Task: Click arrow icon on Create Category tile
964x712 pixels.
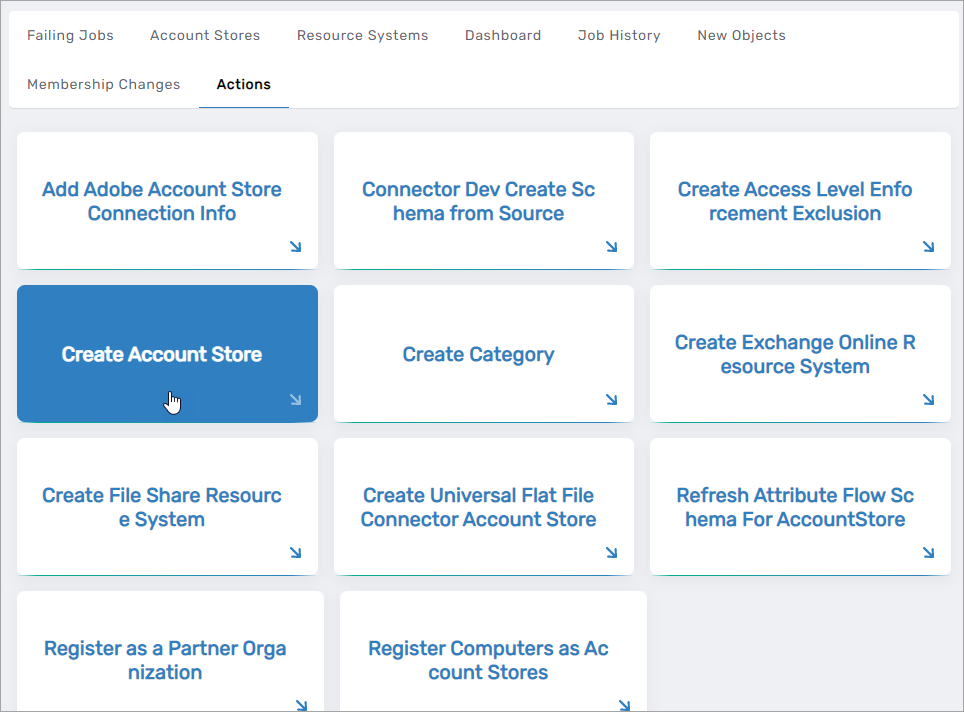Action: point(611,400)
